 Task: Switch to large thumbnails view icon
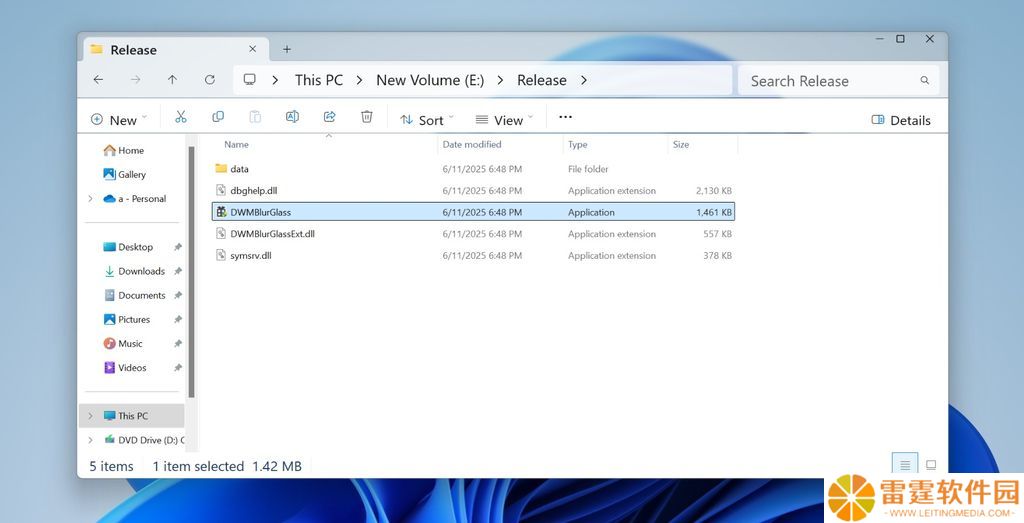pos(931,465)
